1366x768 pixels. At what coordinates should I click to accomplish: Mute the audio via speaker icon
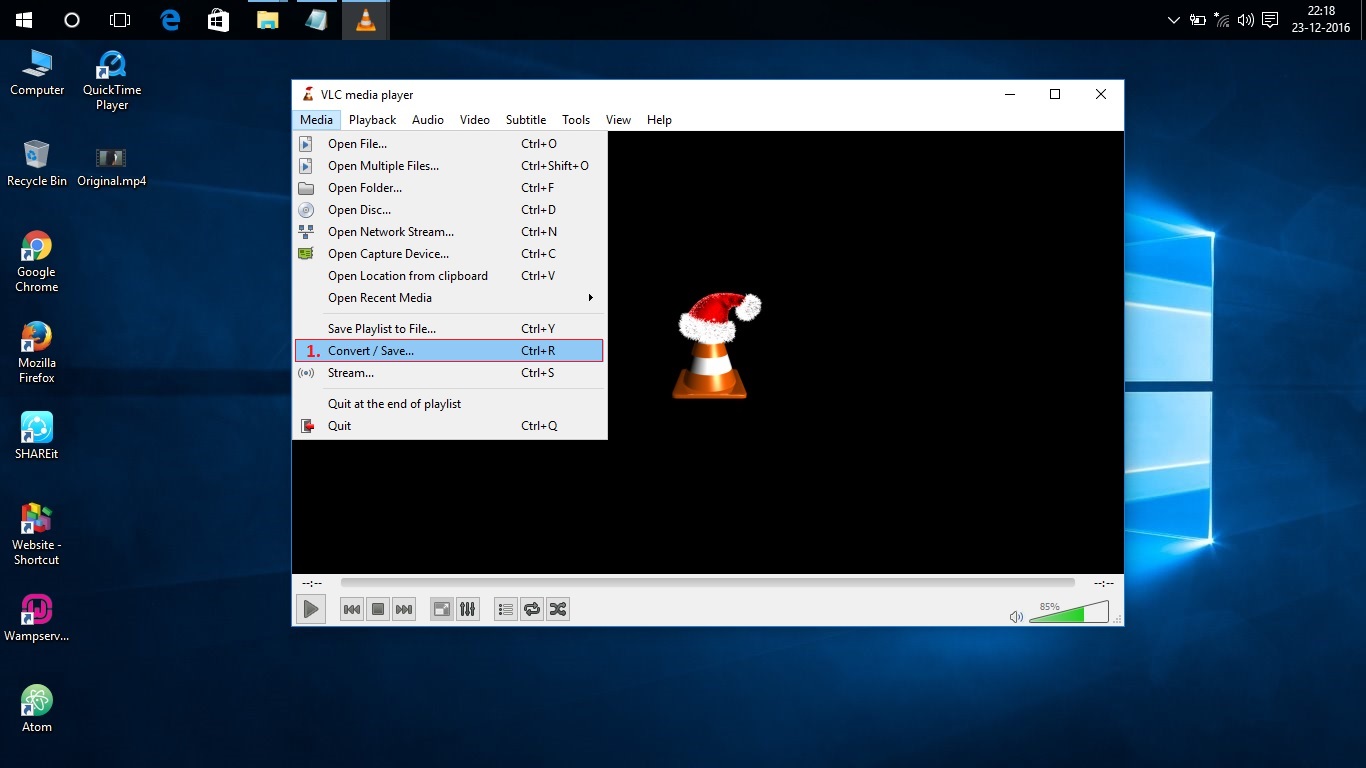pyautogui.click(x=1016, y=617)
